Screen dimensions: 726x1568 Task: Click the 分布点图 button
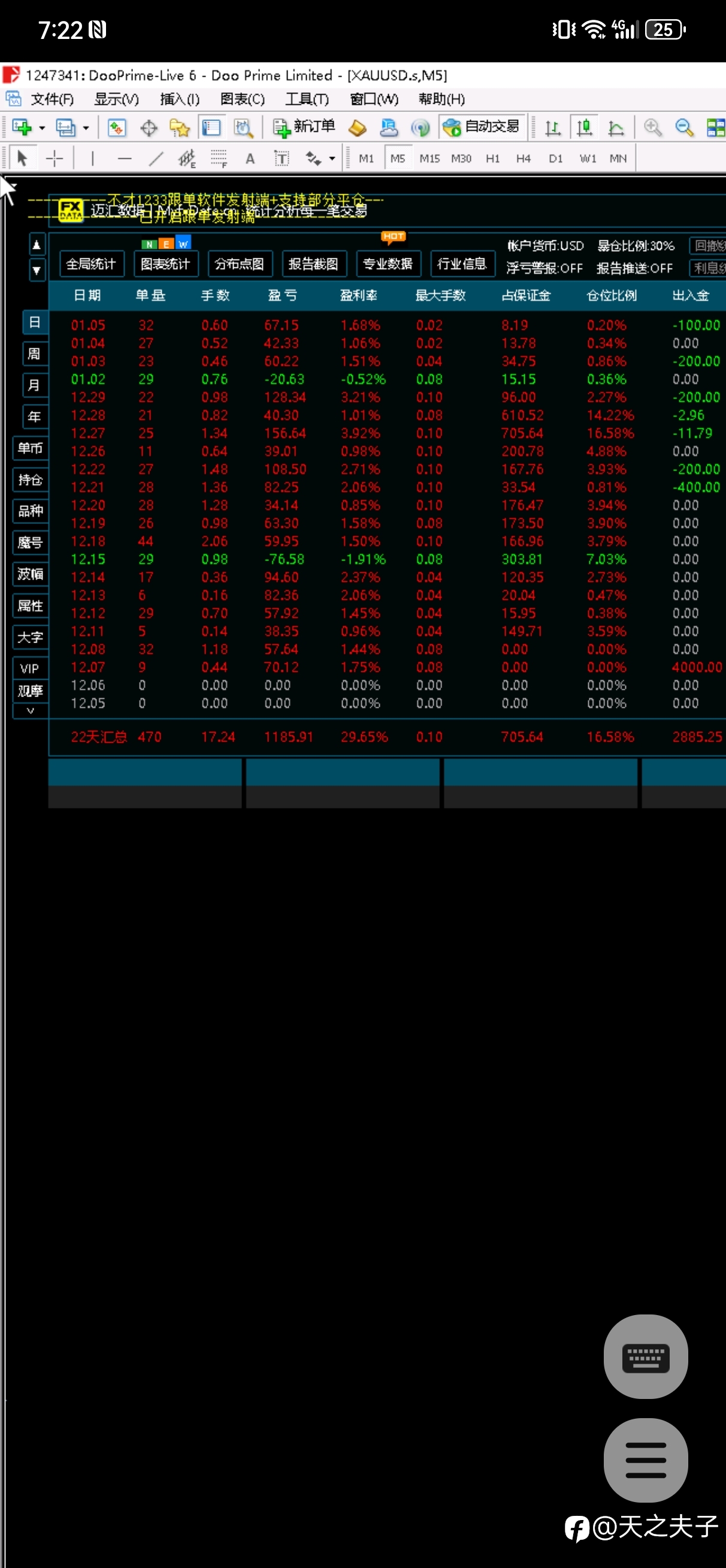point(240,264)
